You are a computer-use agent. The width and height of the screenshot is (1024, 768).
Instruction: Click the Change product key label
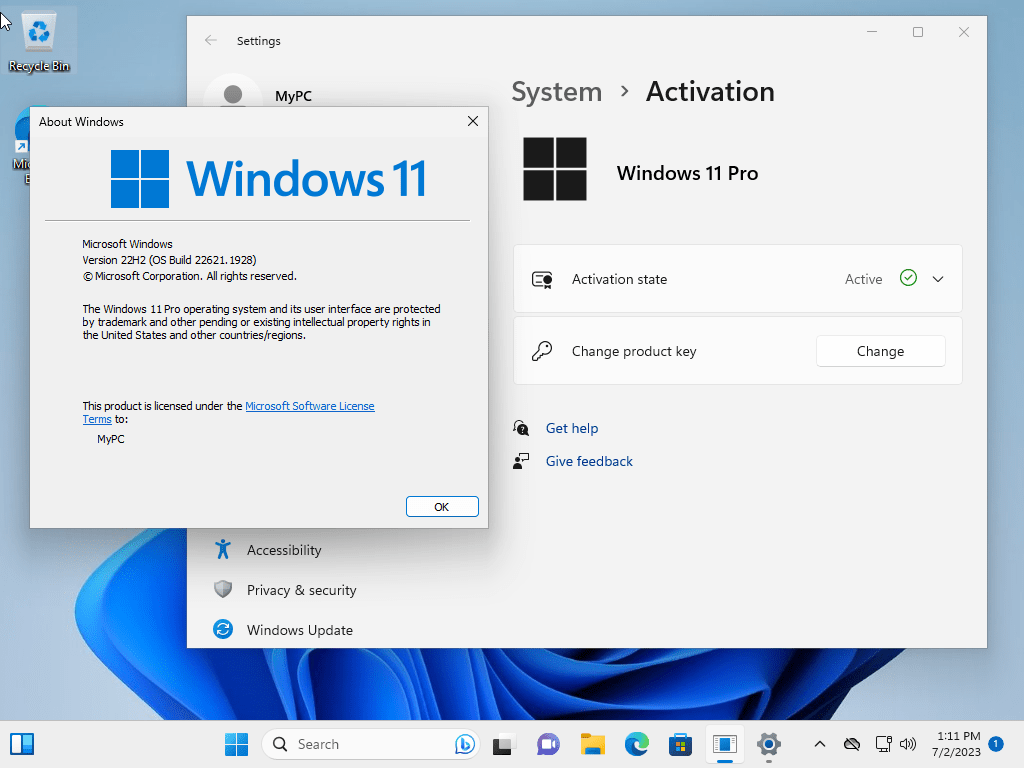coord(634,351)
